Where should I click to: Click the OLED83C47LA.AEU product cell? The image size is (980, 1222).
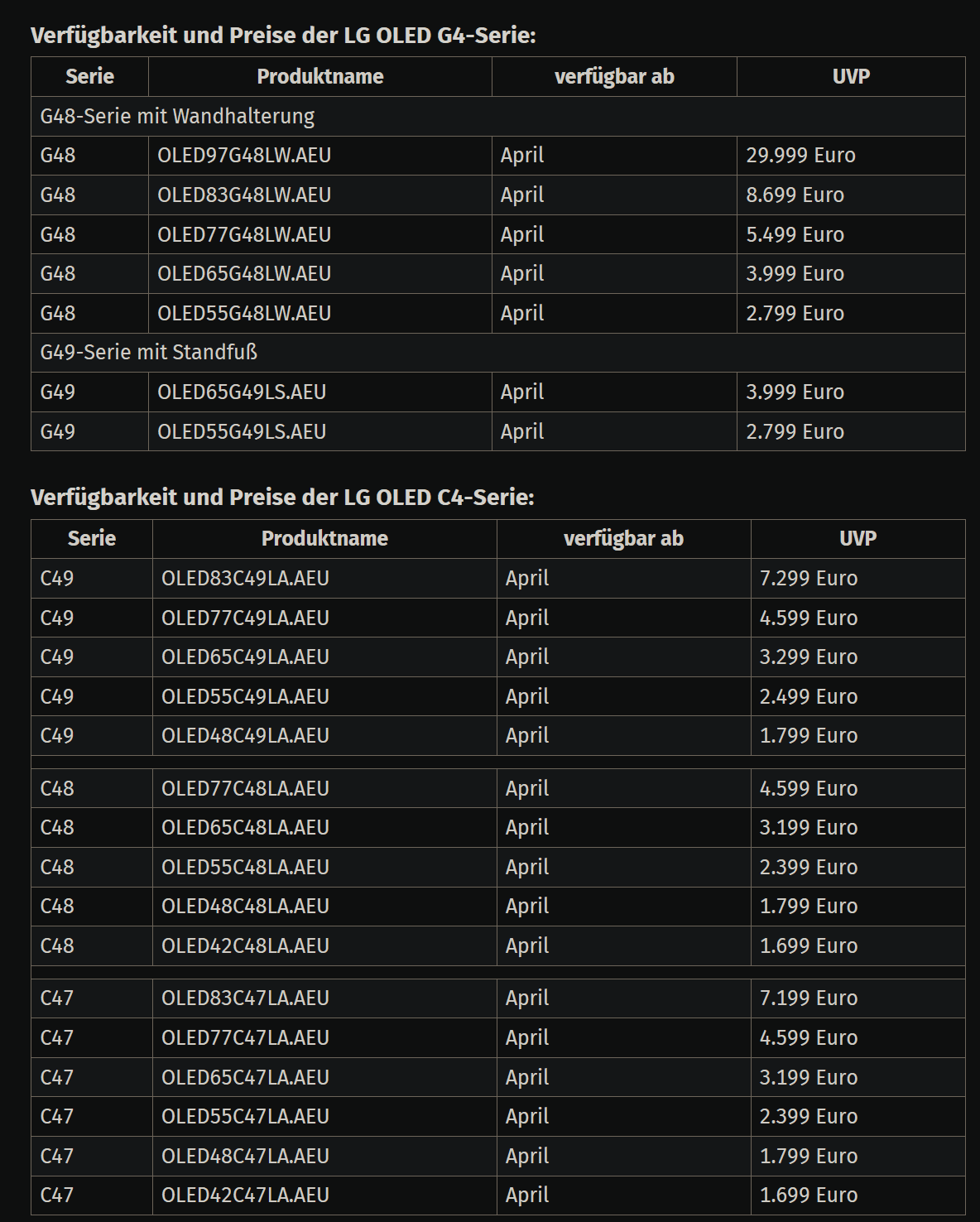coord(324,998)
